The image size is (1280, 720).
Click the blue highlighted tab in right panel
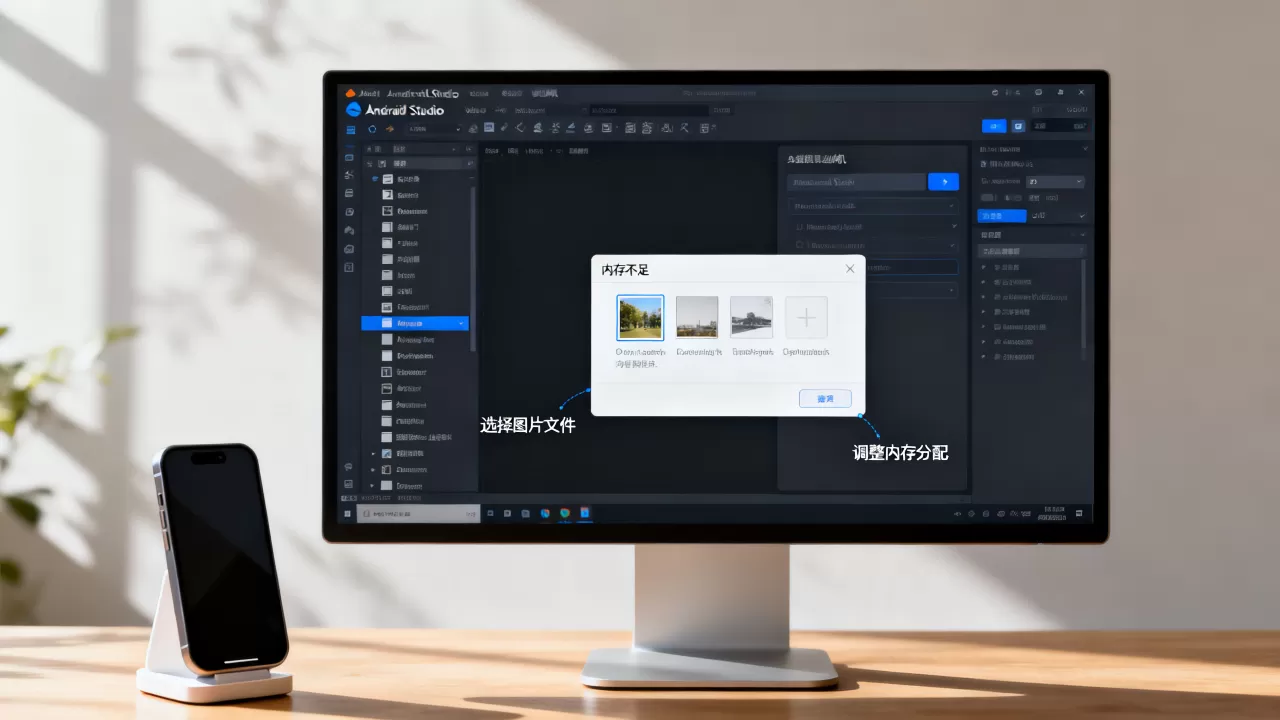click(x=1002, y=216)
